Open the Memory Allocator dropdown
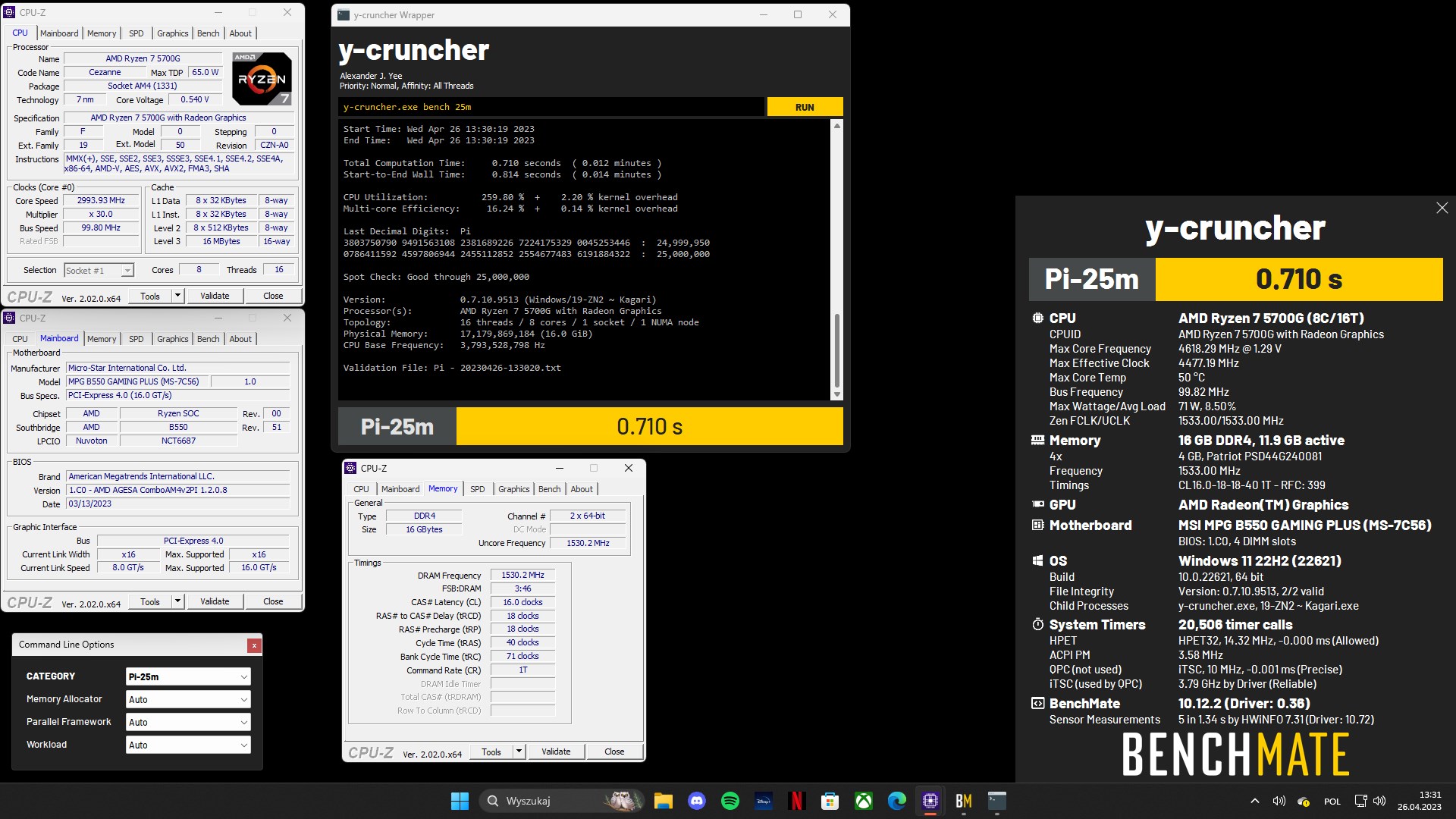The height and width of the screenshot is (819, 1456). 188,699
